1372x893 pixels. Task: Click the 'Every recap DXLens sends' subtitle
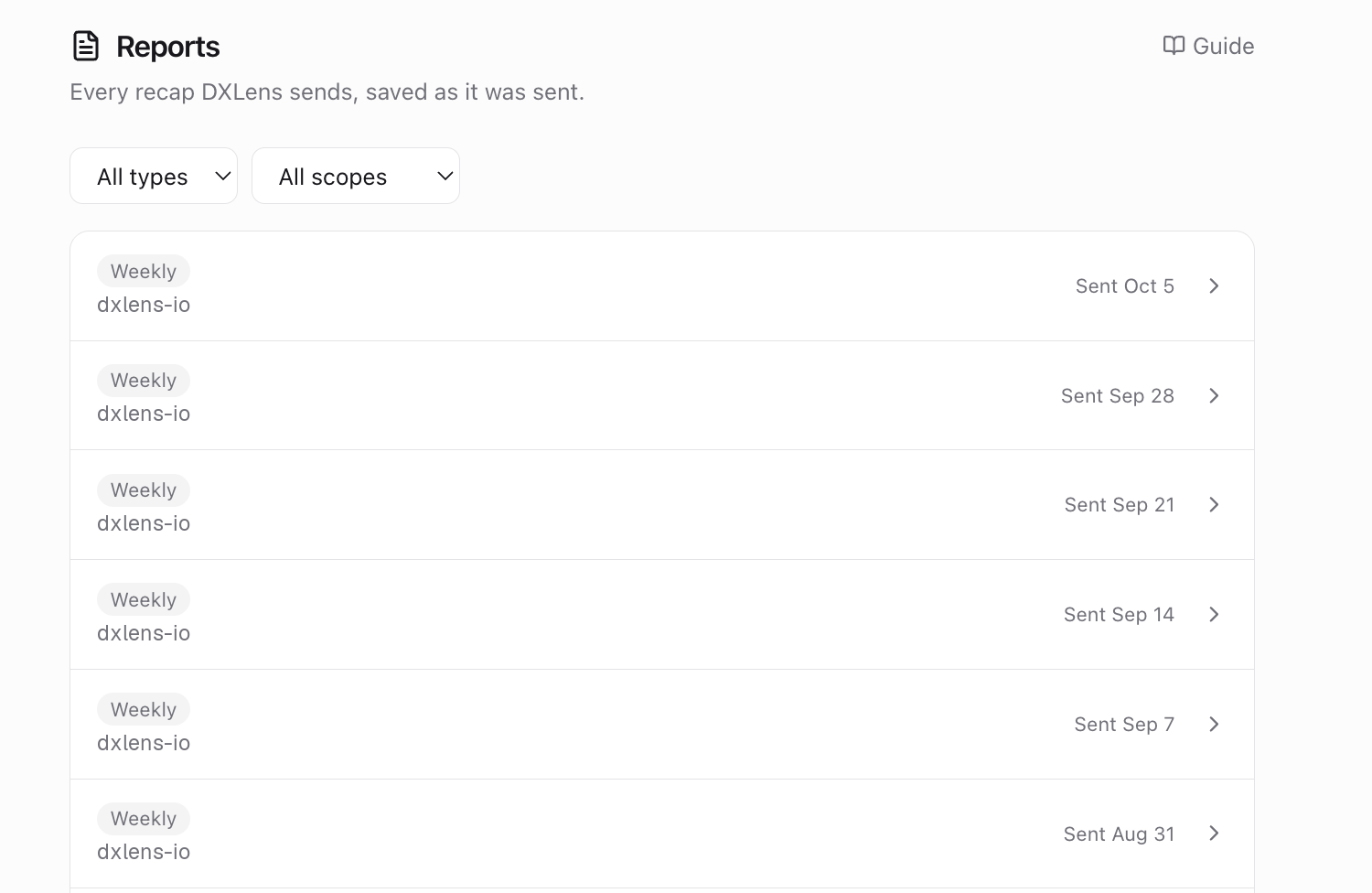click(x=327, y=92)
